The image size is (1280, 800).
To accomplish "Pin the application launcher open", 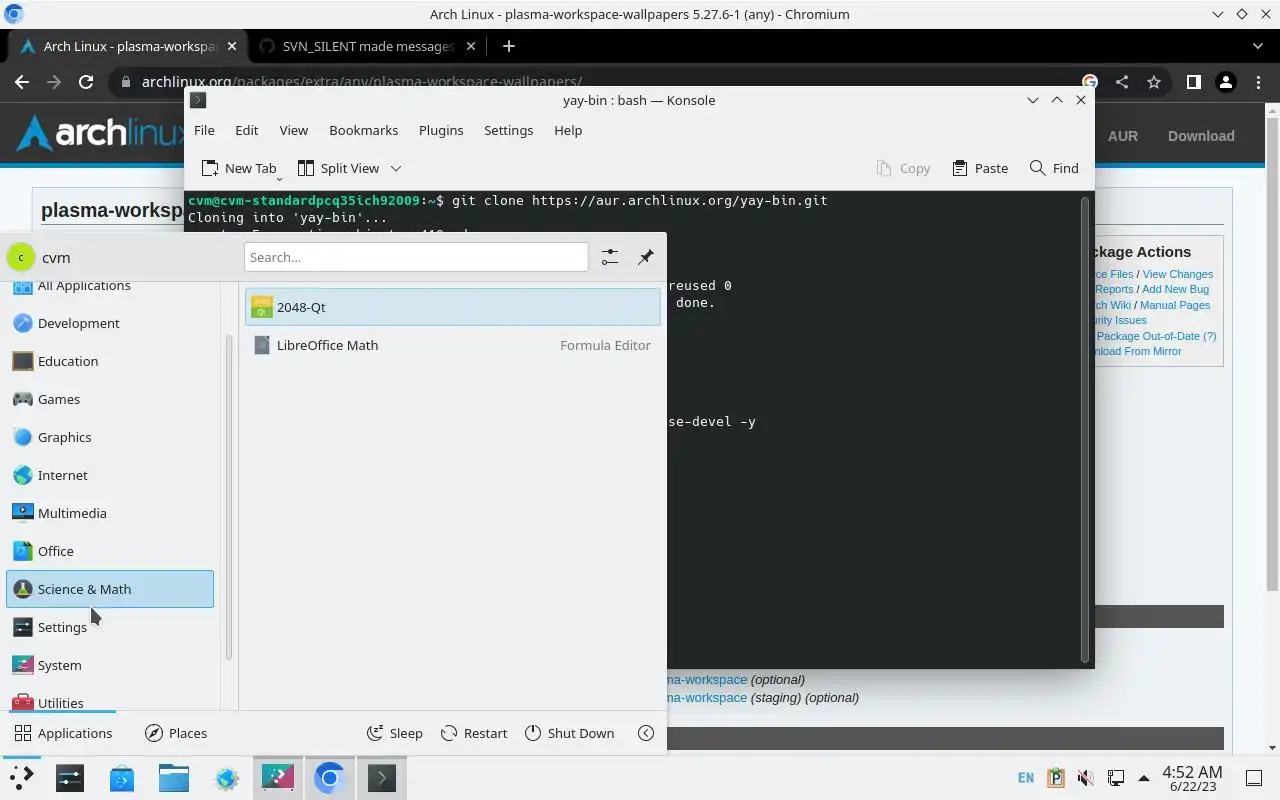I will coord(646,257).
